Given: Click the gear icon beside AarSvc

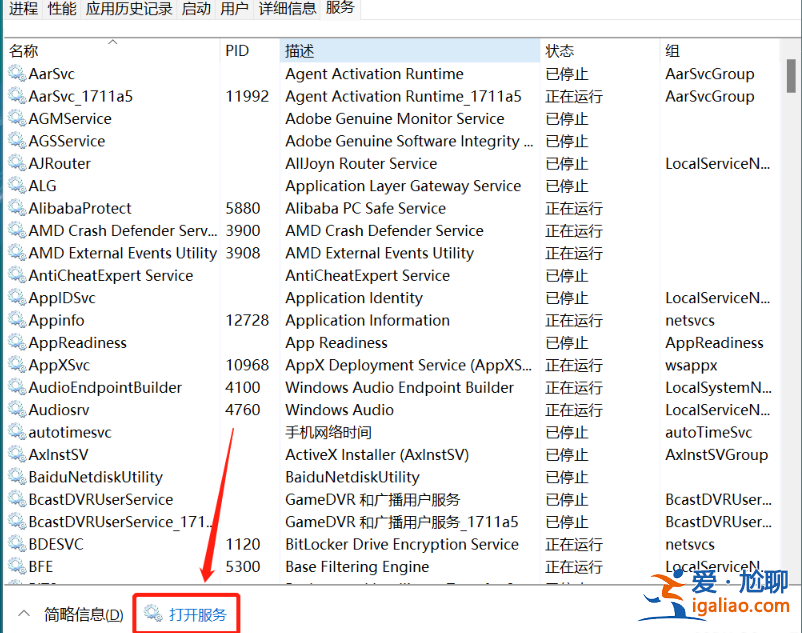Looking at the screenshot, I should pos(17,74).
